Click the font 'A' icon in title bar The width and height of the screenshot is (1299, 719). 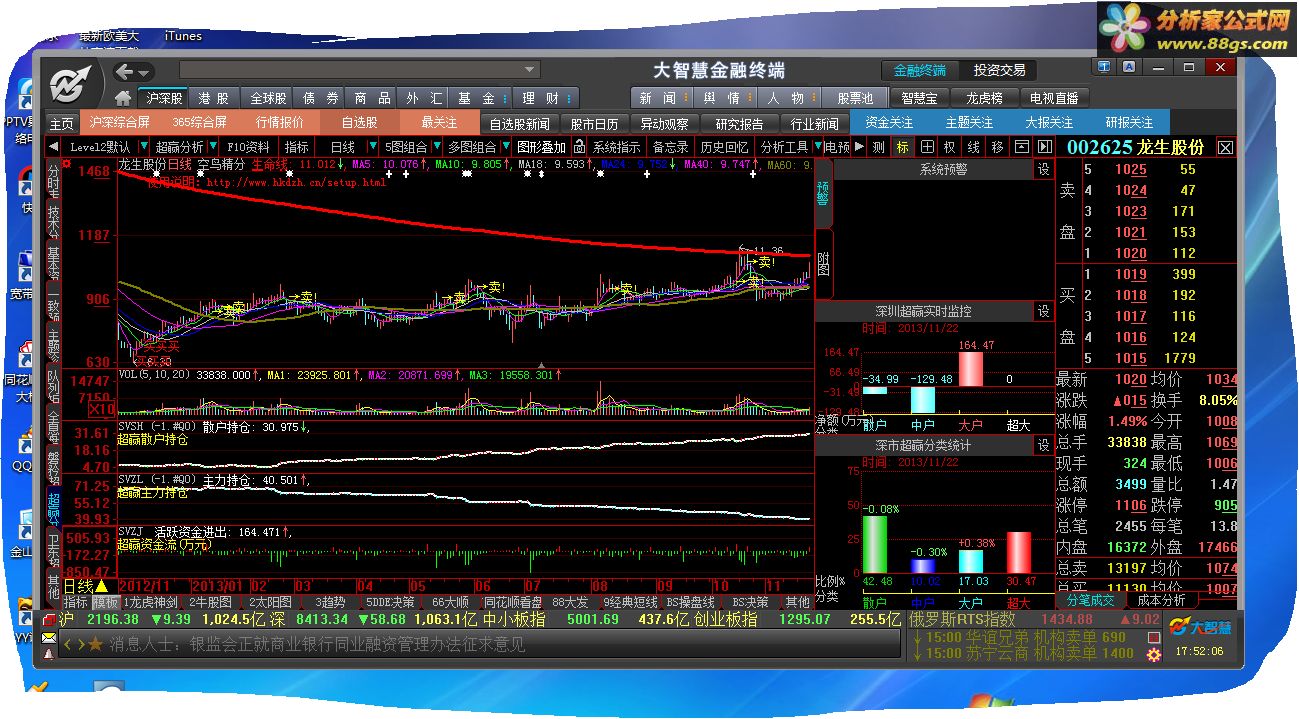point(1129,67)
